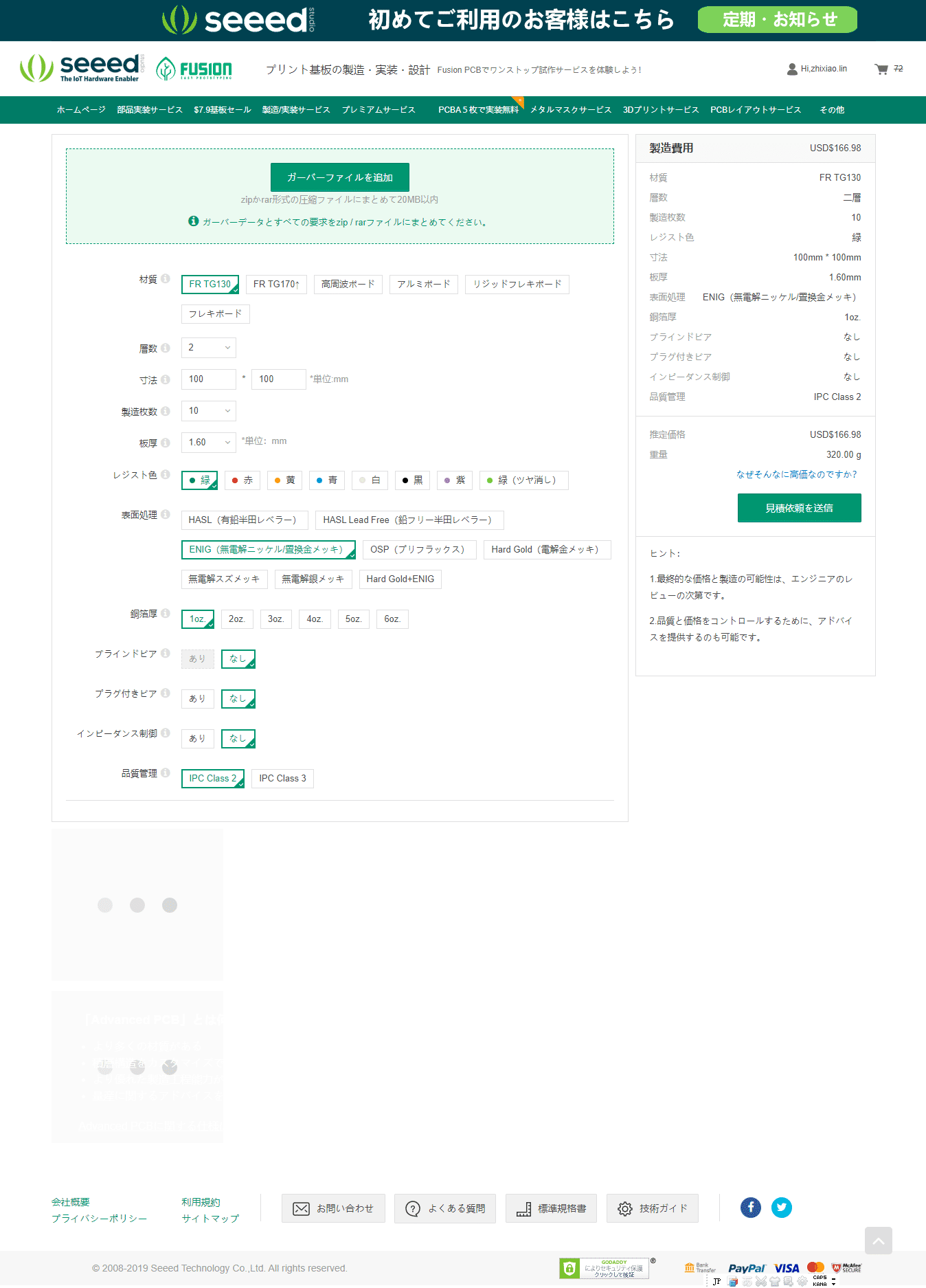Click the back-to-top arrow button
The image size is (926, 1288).
pyautogui.click(x=879, y=1241)
